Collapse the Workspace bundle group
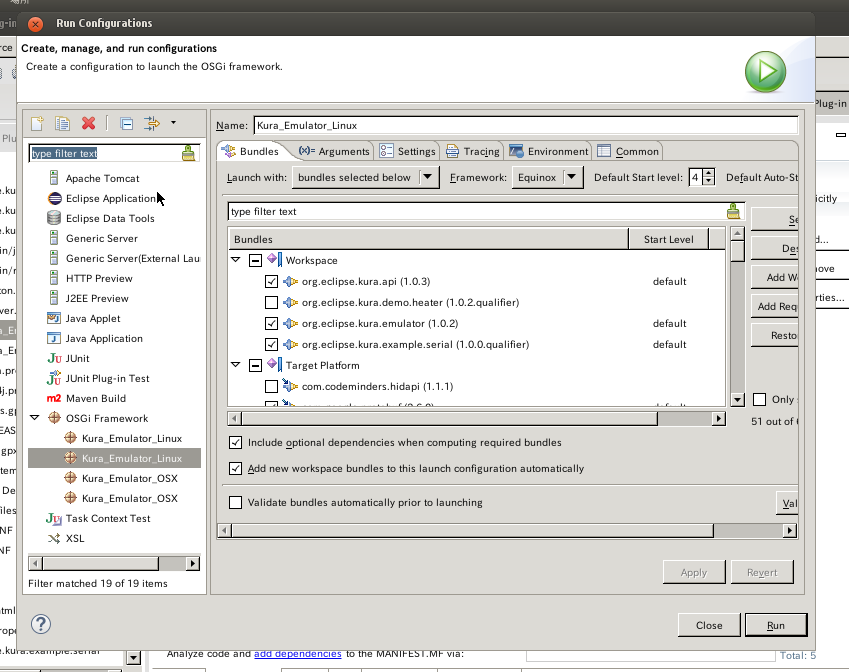 point(236,260)
